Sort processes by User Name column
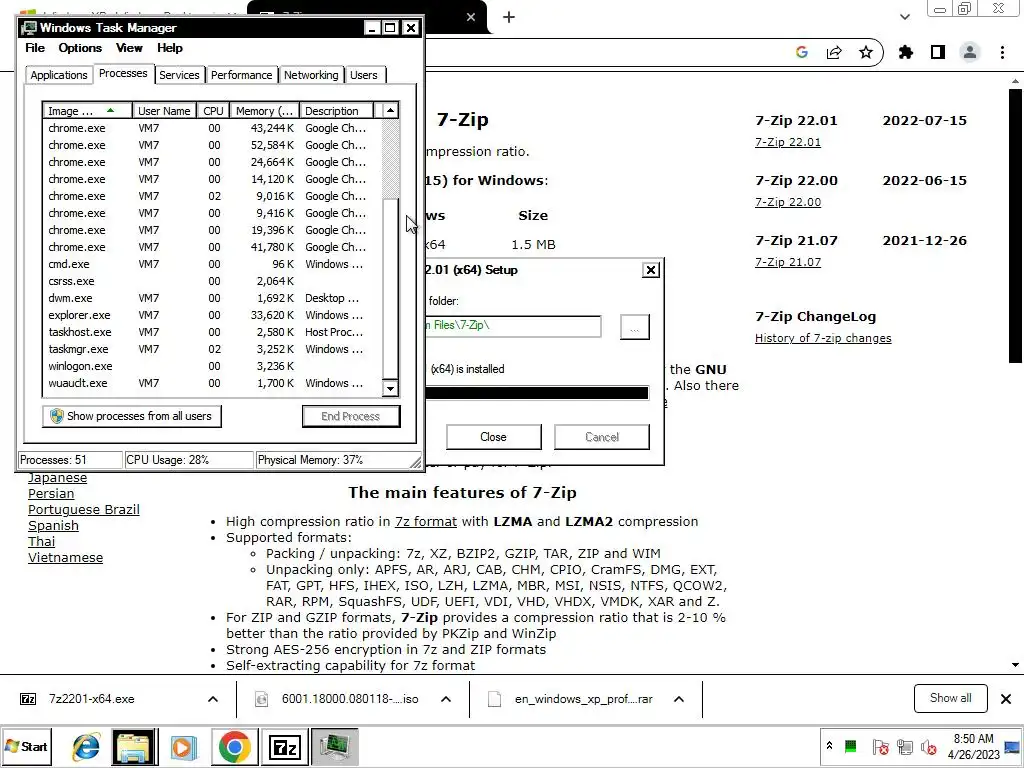The image size is (1024, 768). click(x=164, y=110)
